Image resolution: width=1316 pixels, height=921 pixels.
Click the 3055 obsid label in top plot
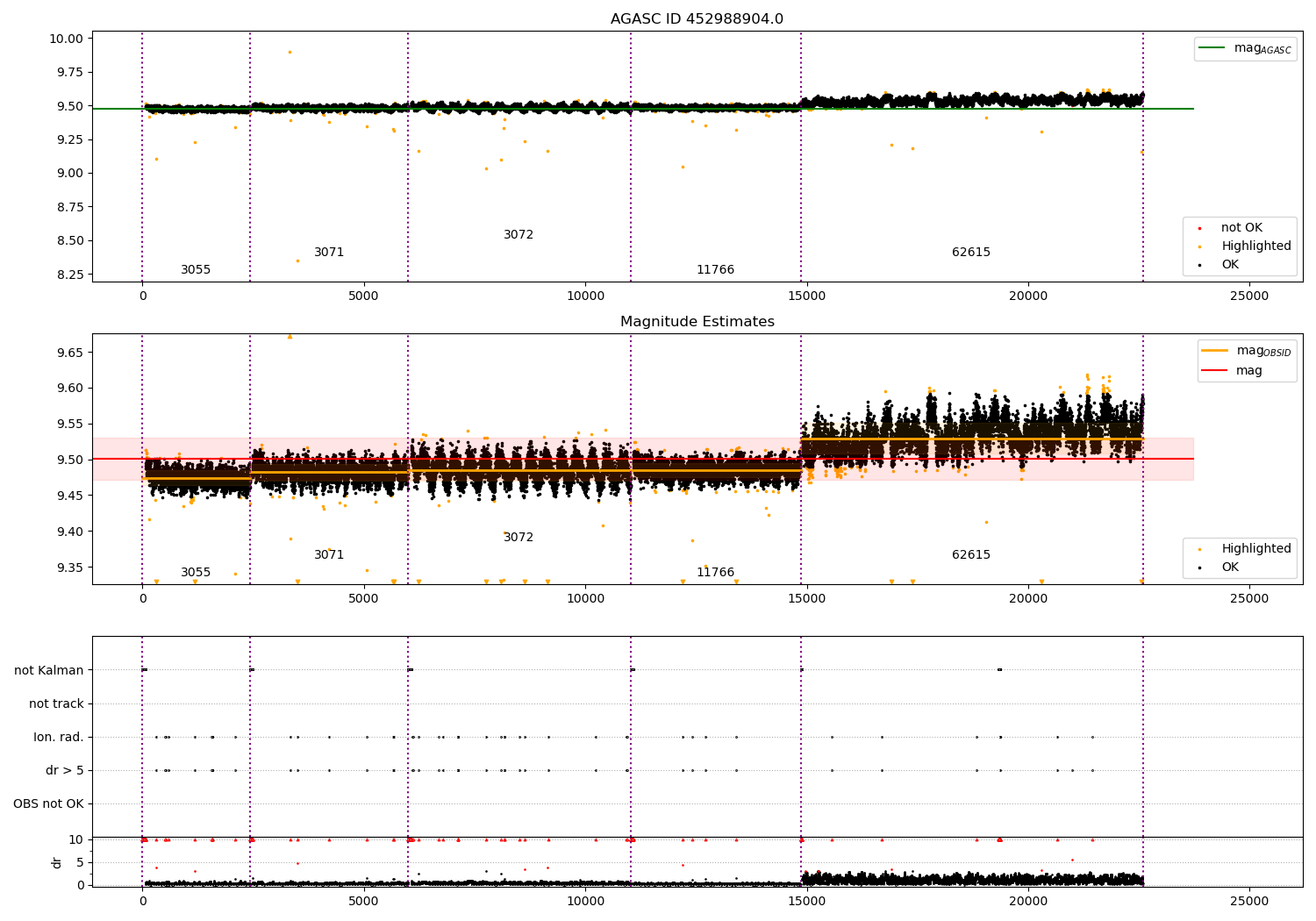point(196,270)
